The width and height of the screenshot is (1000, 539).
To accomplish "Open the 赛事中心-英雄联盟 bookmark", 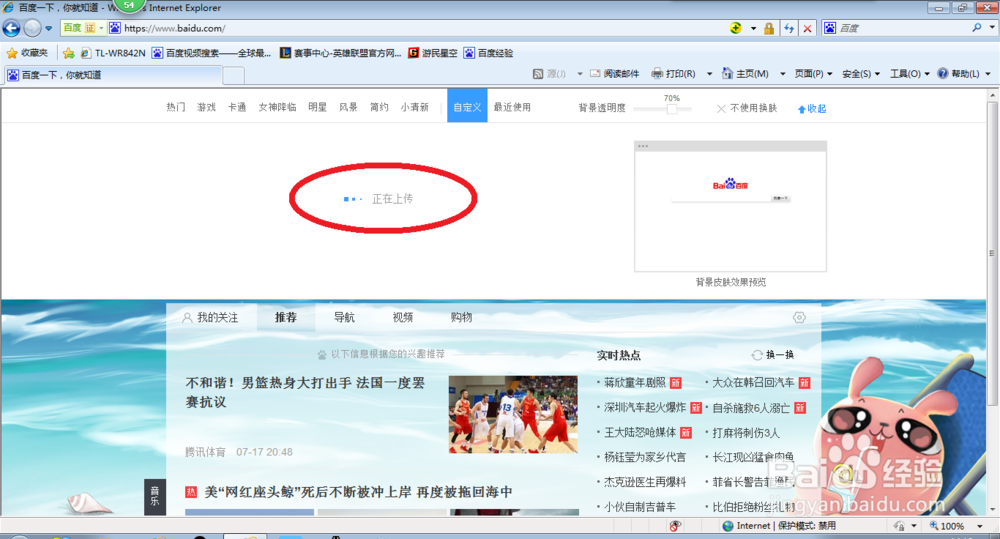I will (341, 53).
